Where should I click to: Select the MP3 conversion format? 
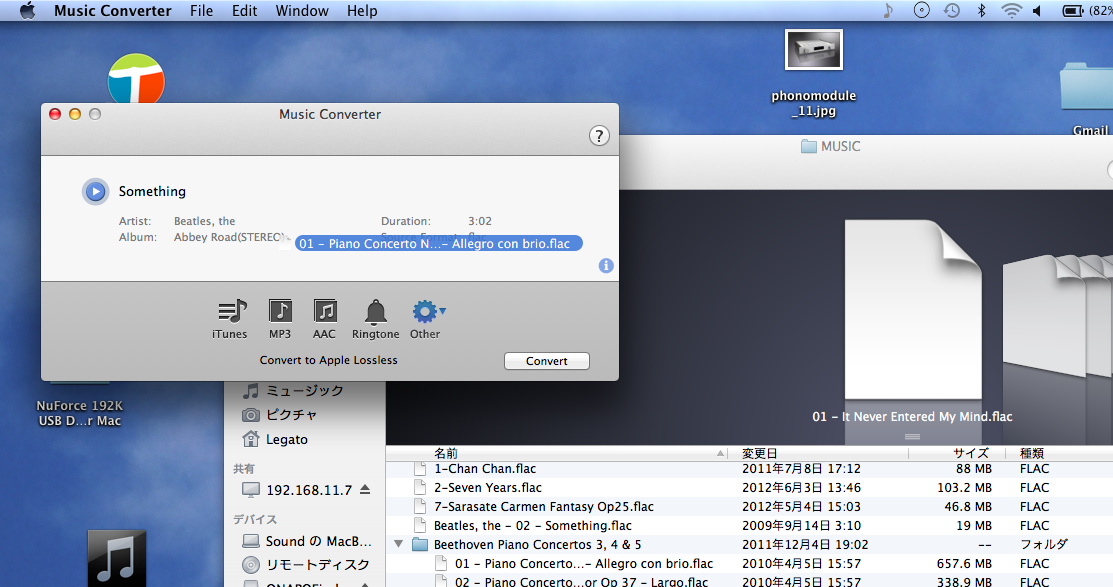(280, 319)
